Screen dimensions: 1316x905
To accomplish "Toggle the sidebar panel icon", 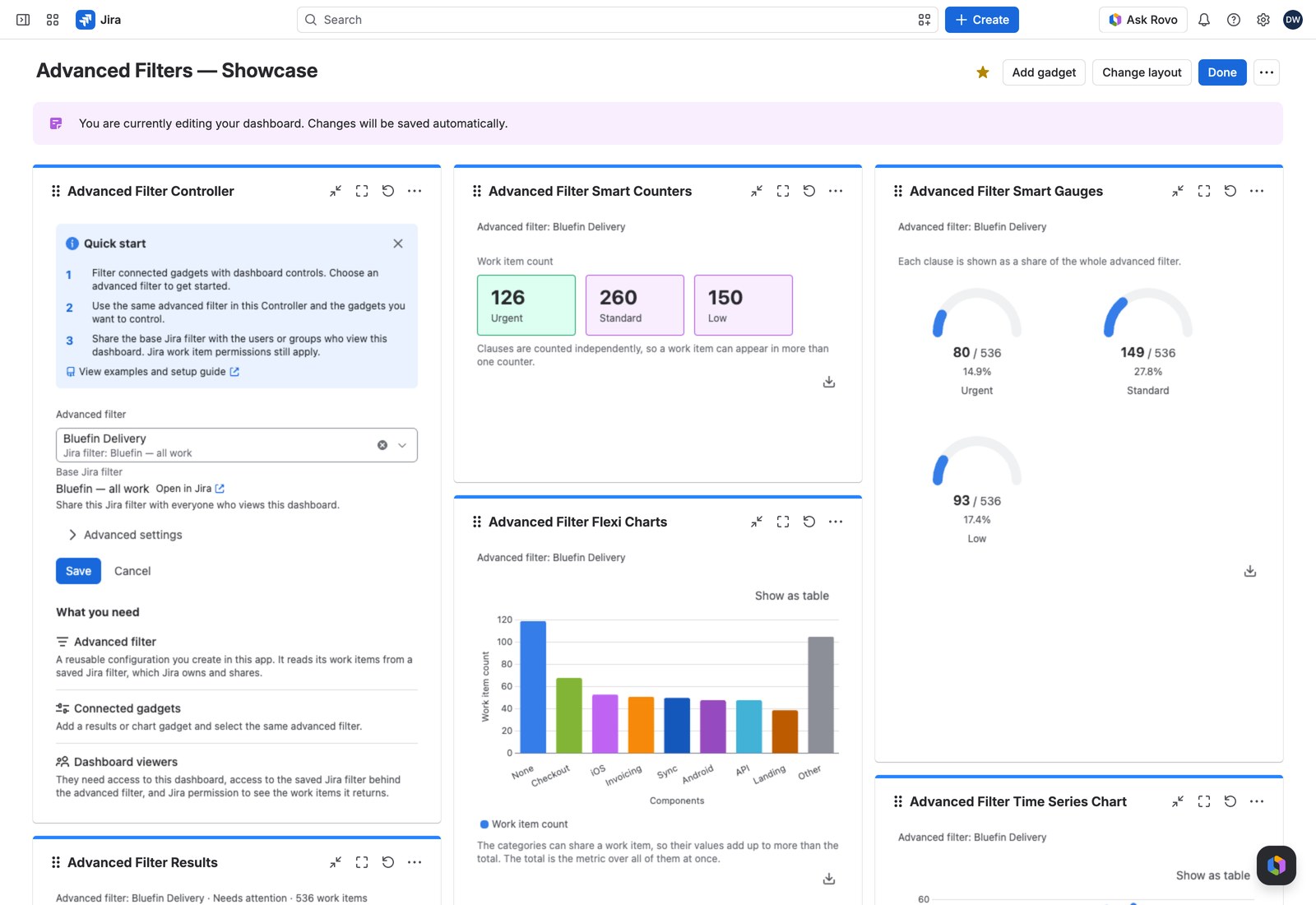I will coord(23,20).
